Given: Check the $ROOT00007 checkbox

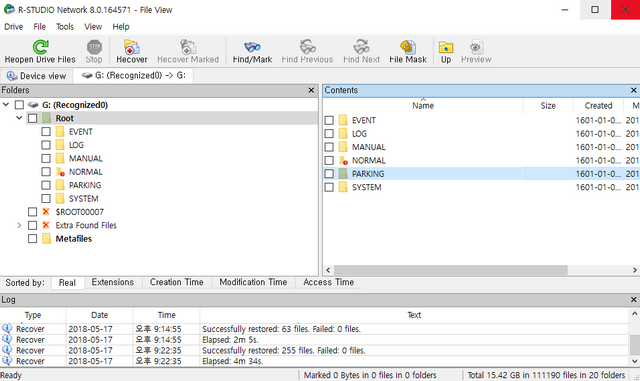Looking at the screenshot, I should point(33,212).
